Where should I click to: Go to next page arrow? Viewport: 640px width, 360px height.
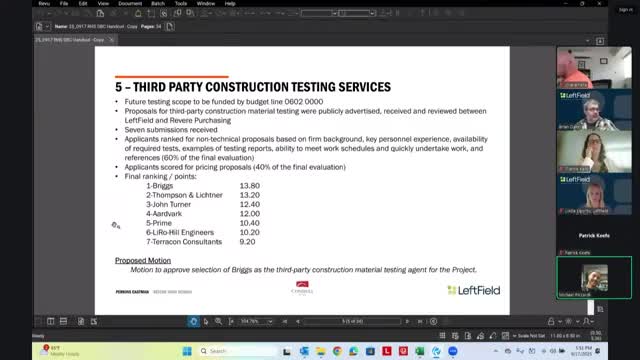click(407, 322)
